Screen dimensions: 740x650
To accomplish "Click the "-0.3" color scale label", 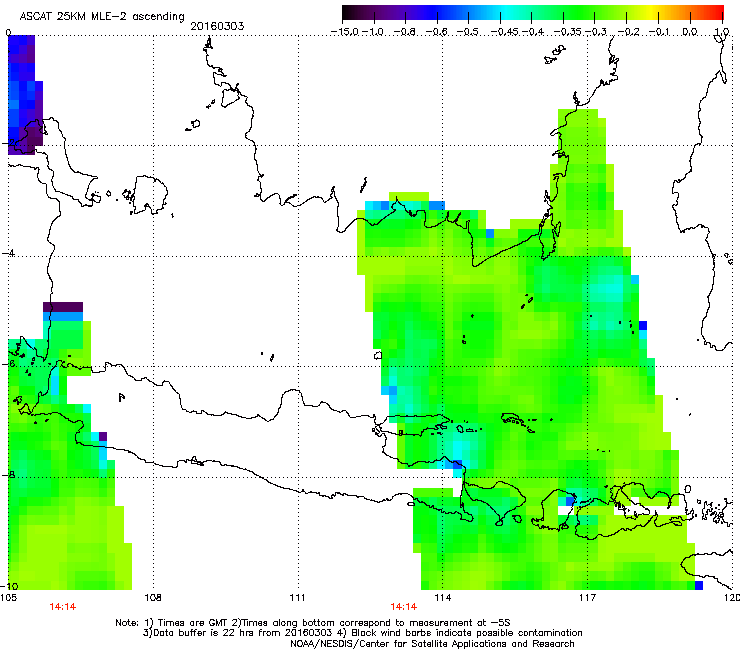I will [x=596, y=32].
